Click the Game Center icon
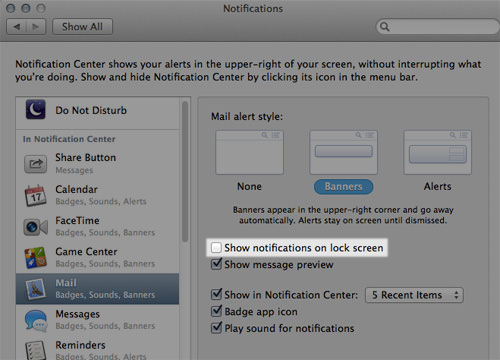Image resolution: width=500 pixels, height=360 pixels. pyautogui.click(x=35, y=258)
